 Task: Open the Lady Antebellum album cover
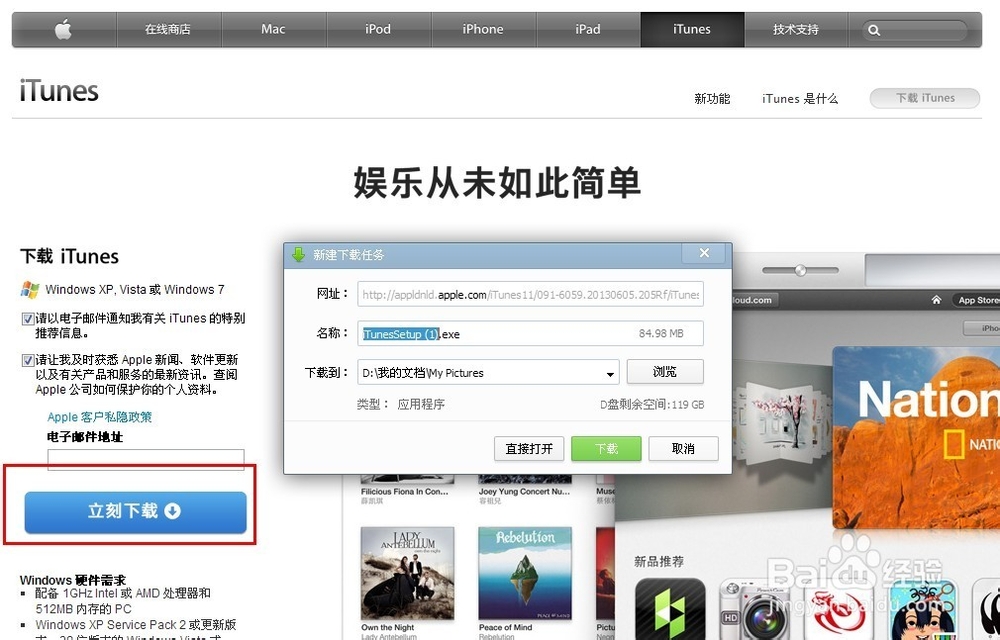(408, 573)
